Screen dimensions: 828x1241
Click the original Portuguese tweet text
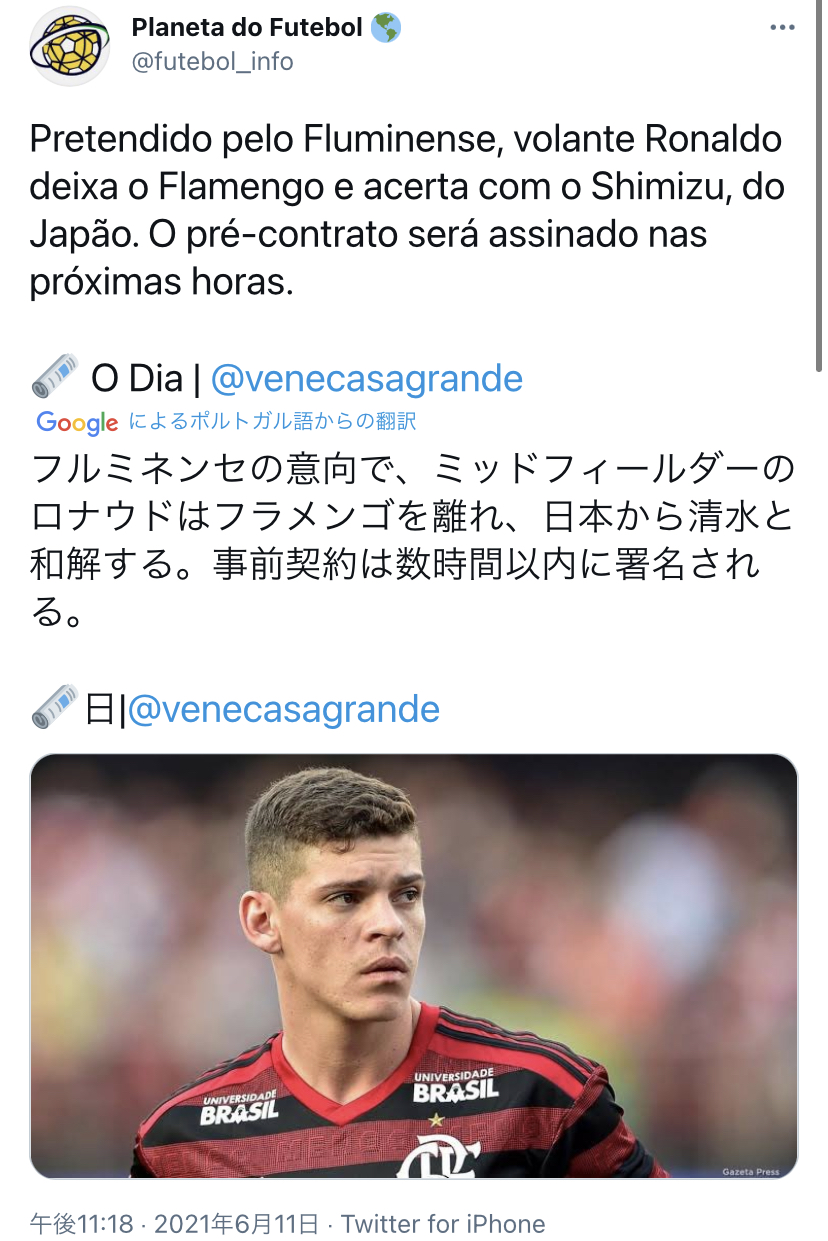406,211
